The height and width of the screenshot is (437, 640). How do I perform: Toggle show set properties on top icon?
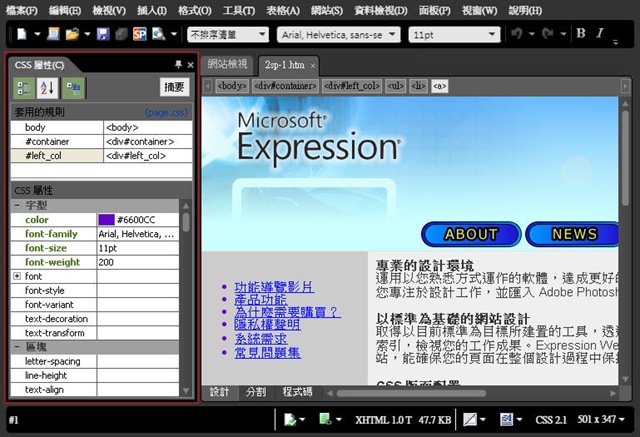72,88
